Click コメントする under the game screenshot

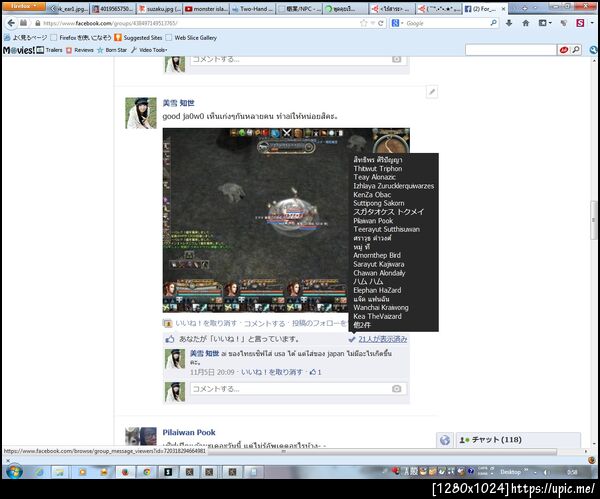point(264,323)
